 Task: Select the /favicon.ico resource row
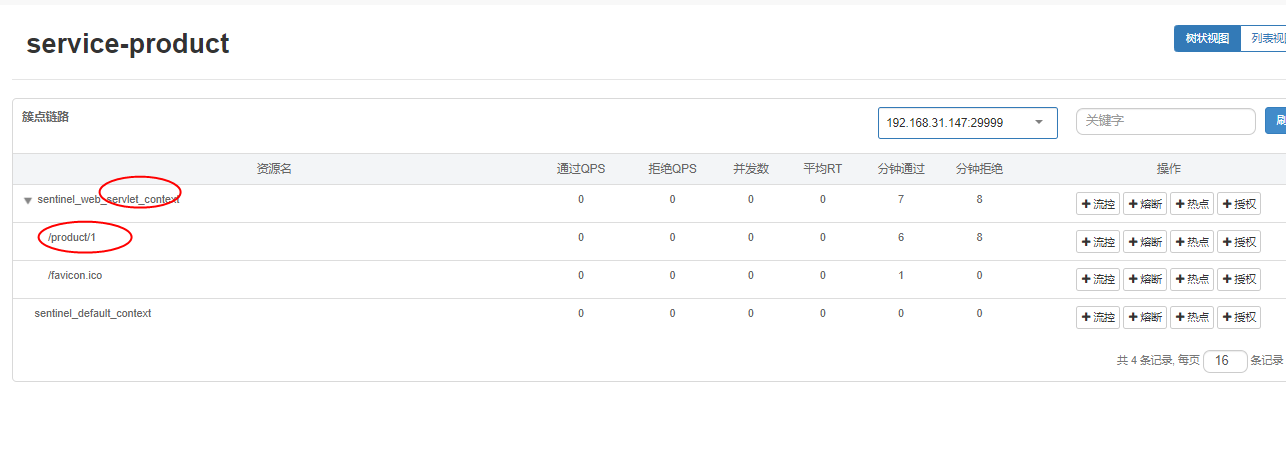[75, 275]
